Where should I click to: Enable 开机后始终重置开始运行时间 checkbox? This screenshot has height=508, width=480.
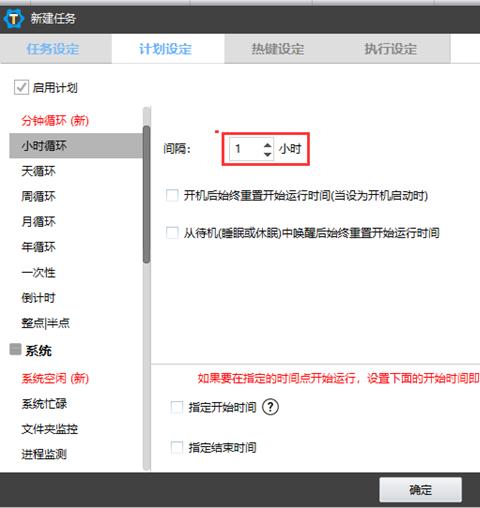point(172,195)
